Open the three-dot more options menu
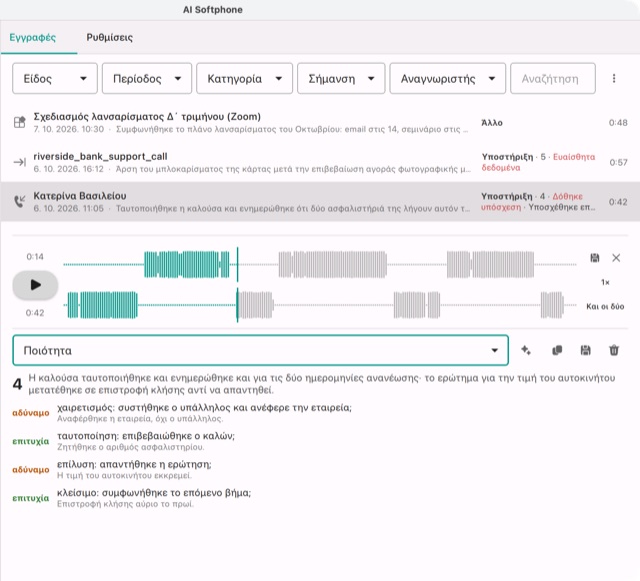 pyautogui.click(x=613, y=78)
